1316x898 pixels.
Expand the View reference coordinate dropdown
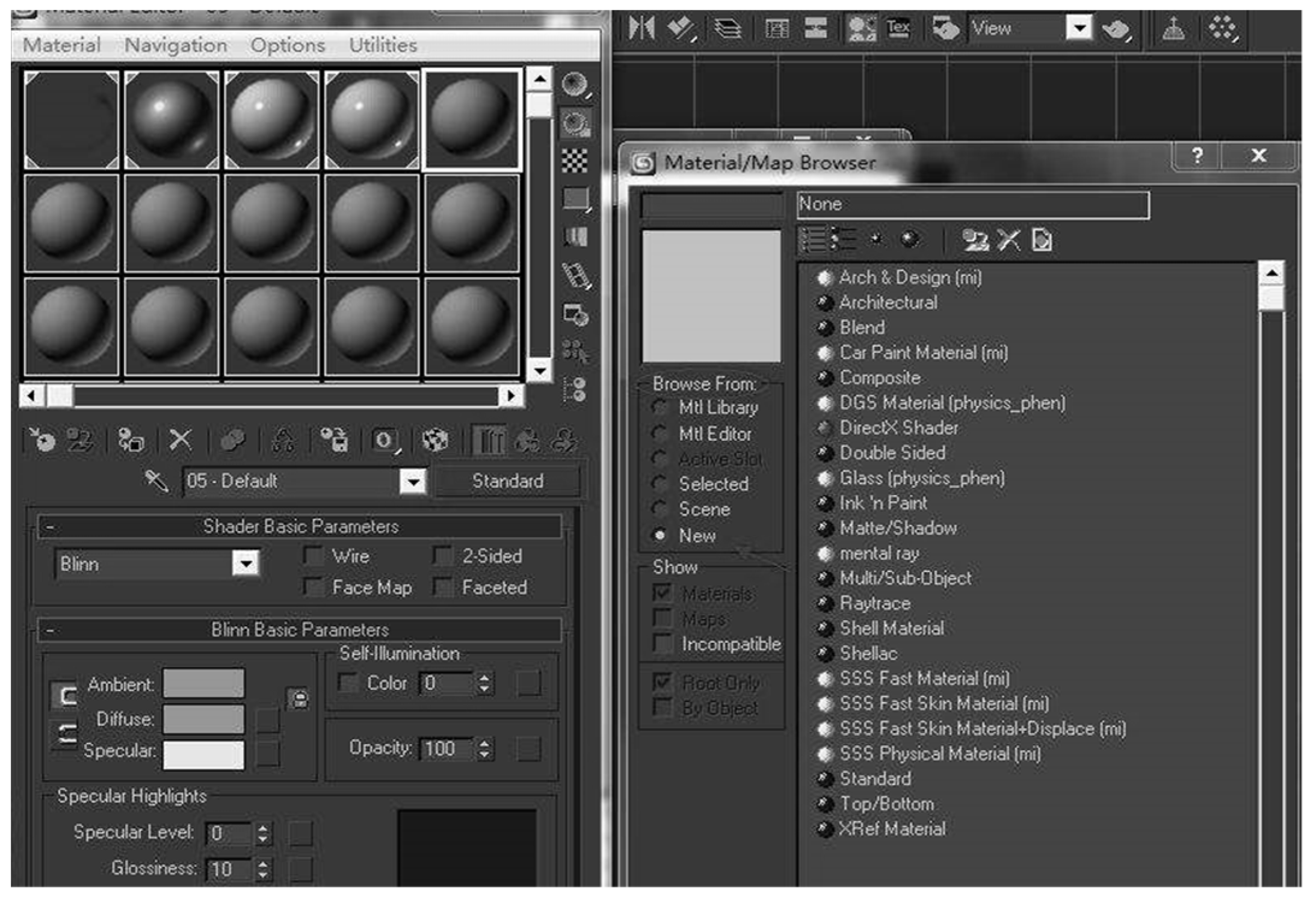1079,28
